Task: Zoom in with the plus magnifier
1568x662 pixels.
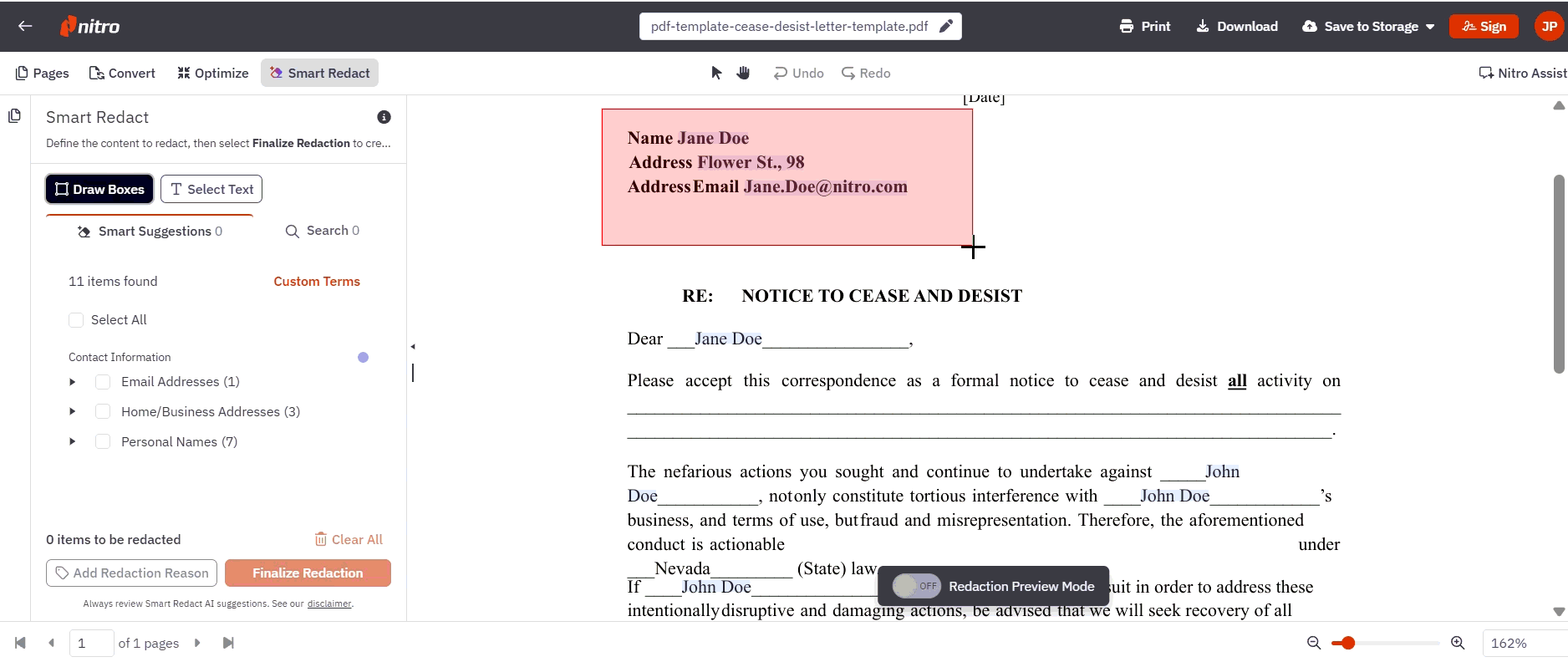Action: point(1458,643)
